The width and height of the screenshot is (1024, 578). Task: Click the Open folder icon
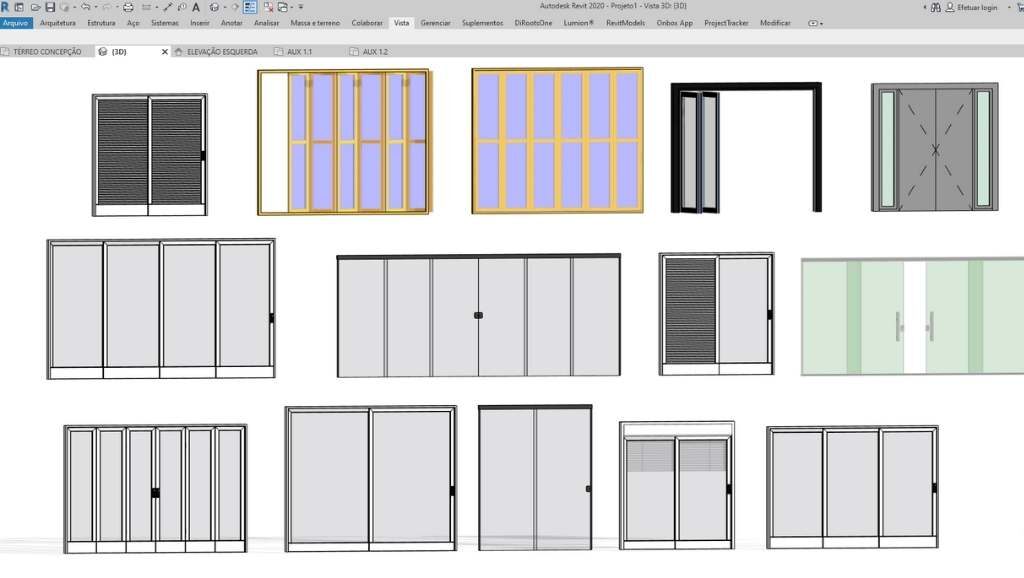point(35,7)
